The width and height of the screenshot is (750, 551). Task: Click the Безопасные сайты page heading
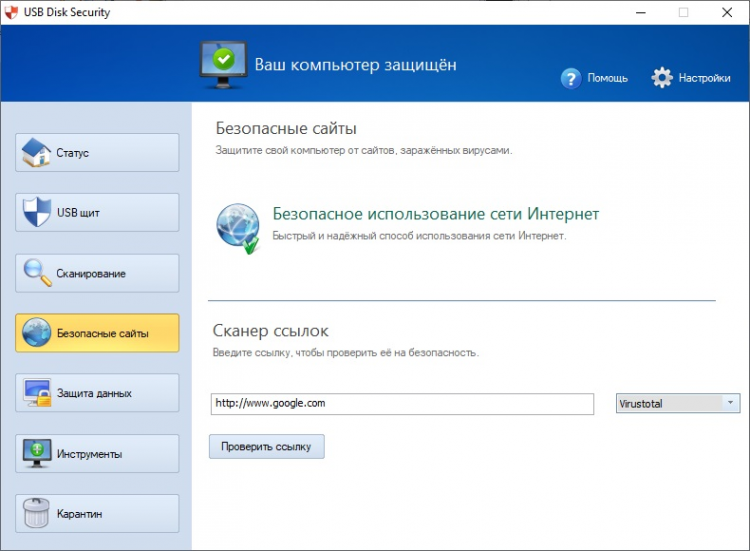pyautogui.click(x=286, y=128)
